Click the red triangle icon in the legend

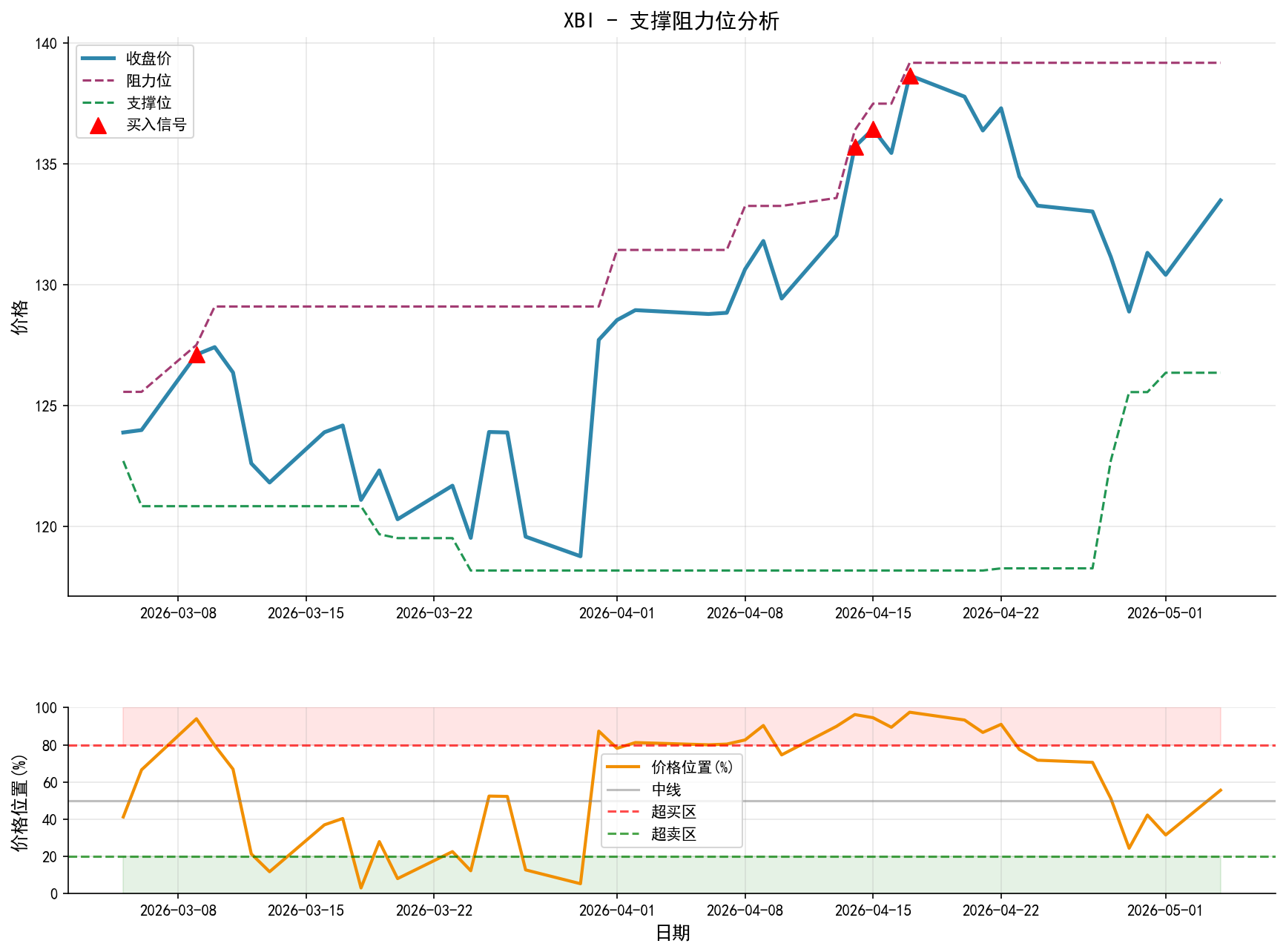(x=98, y=125)
